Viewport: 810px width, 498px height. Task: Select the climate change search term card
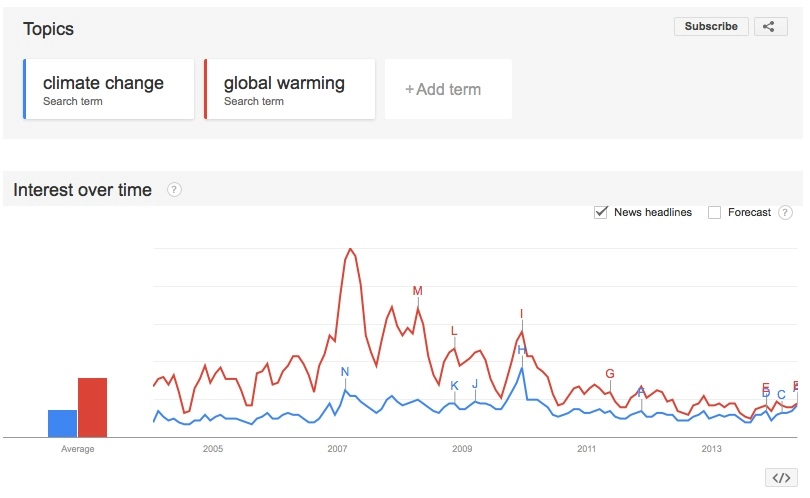109,89
